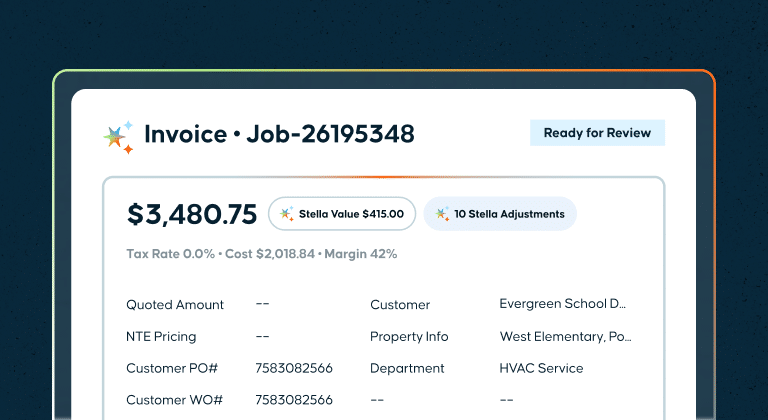Click the Evergreen School D… customer value
Image resolution: width=768 pixels, height=420 pixels.
click(x=563, y=304)
